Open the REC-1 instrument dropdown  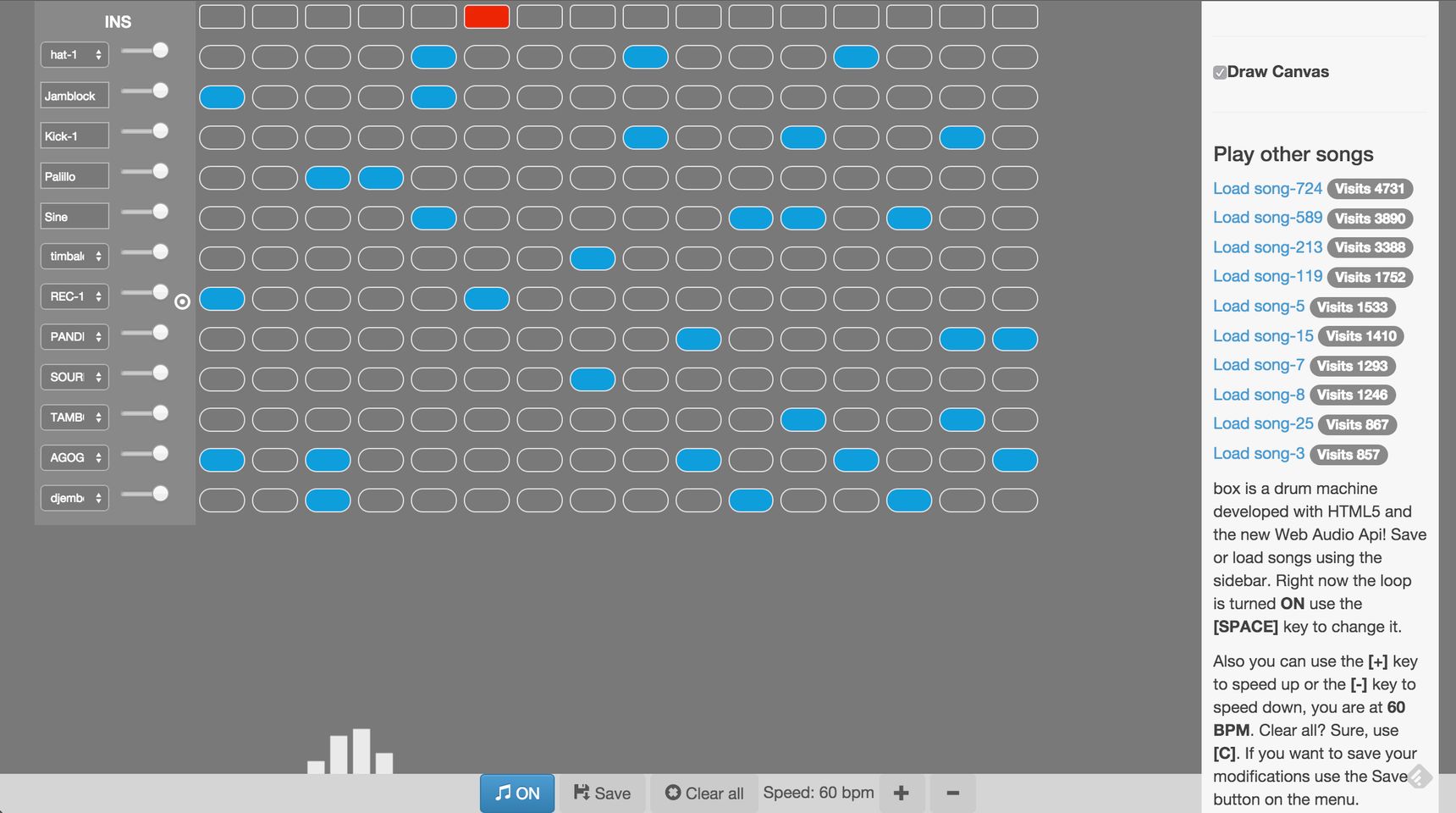74,296
